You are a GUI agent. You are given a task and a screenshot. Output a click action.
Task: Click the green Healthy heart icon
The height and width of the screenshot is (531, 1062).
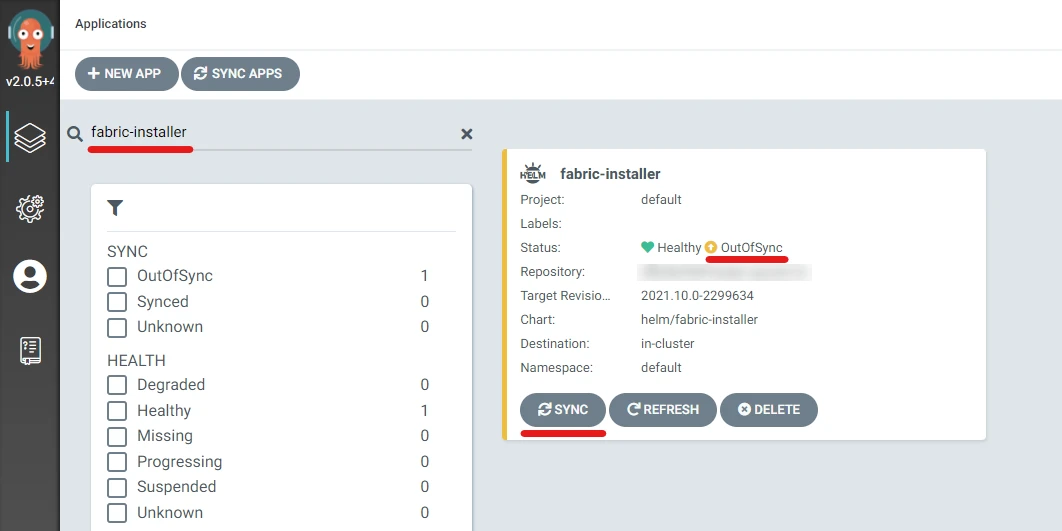click(x=647, y=247)
